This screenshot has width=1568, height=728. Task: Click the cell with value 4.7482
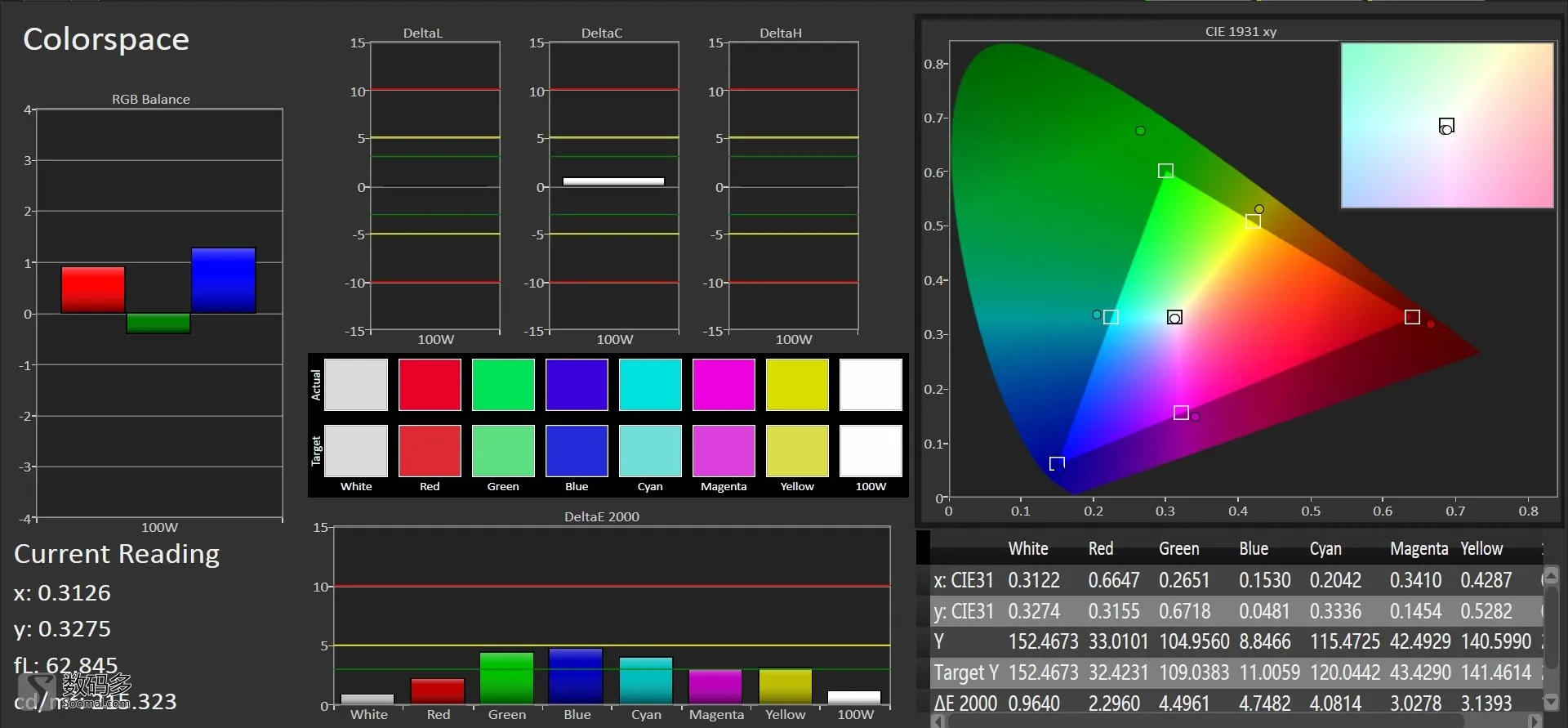[x=1265, y=703]
